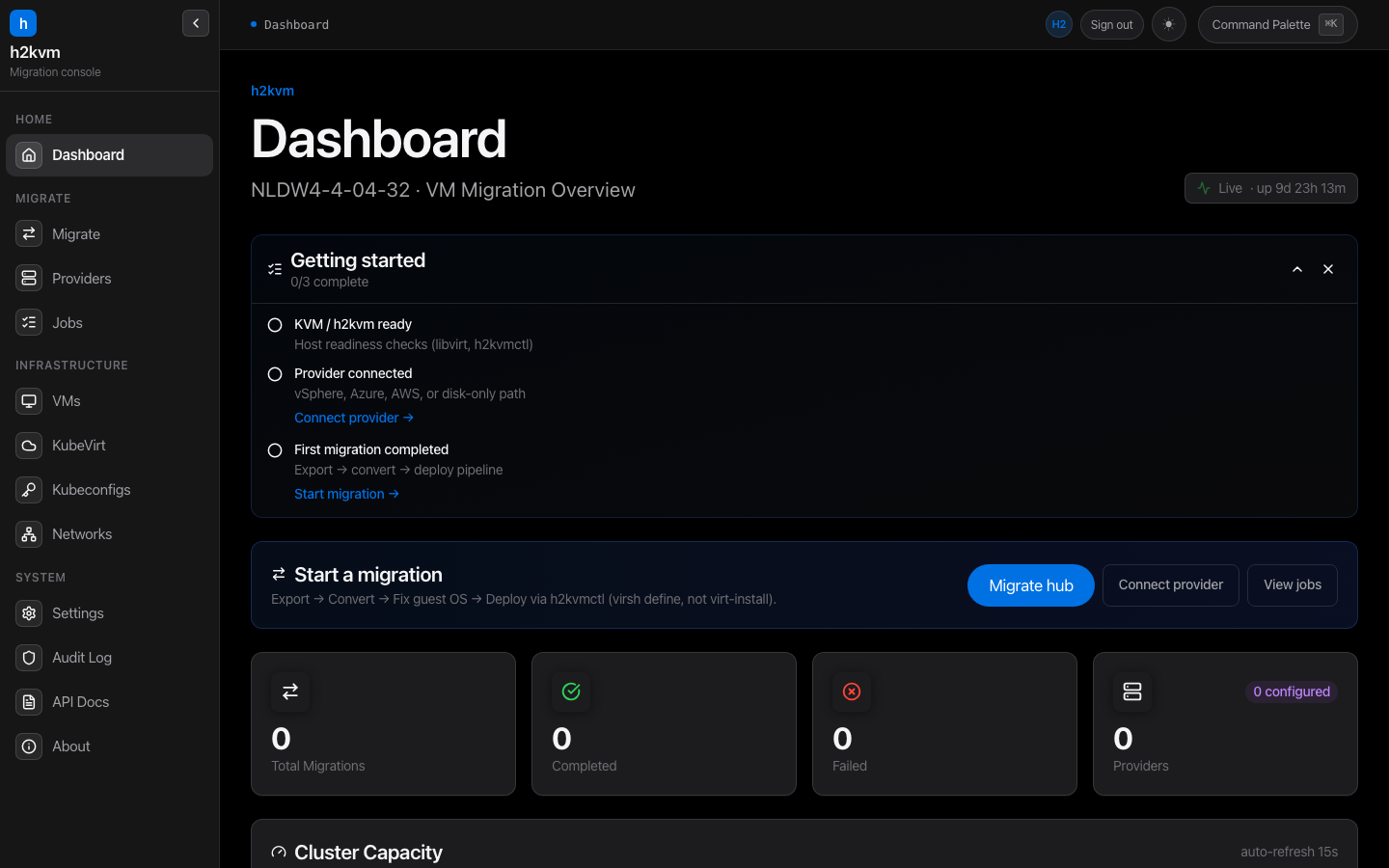Click the auto-refresh 15s label
Screen dimensions: 1389x868
(x=1290, y=852)
